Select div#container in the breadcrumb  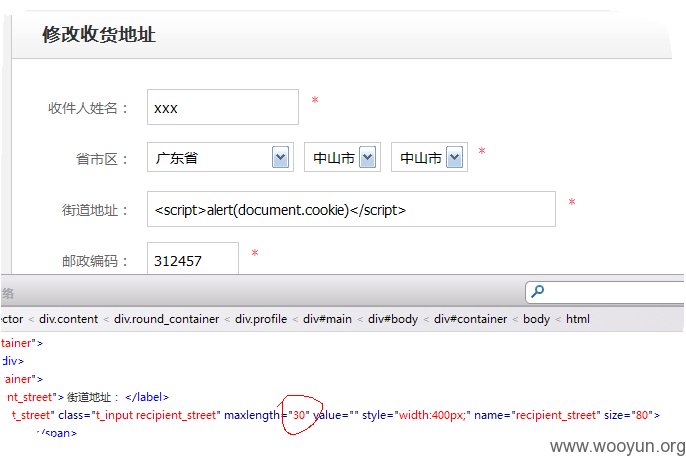point(470,319)
